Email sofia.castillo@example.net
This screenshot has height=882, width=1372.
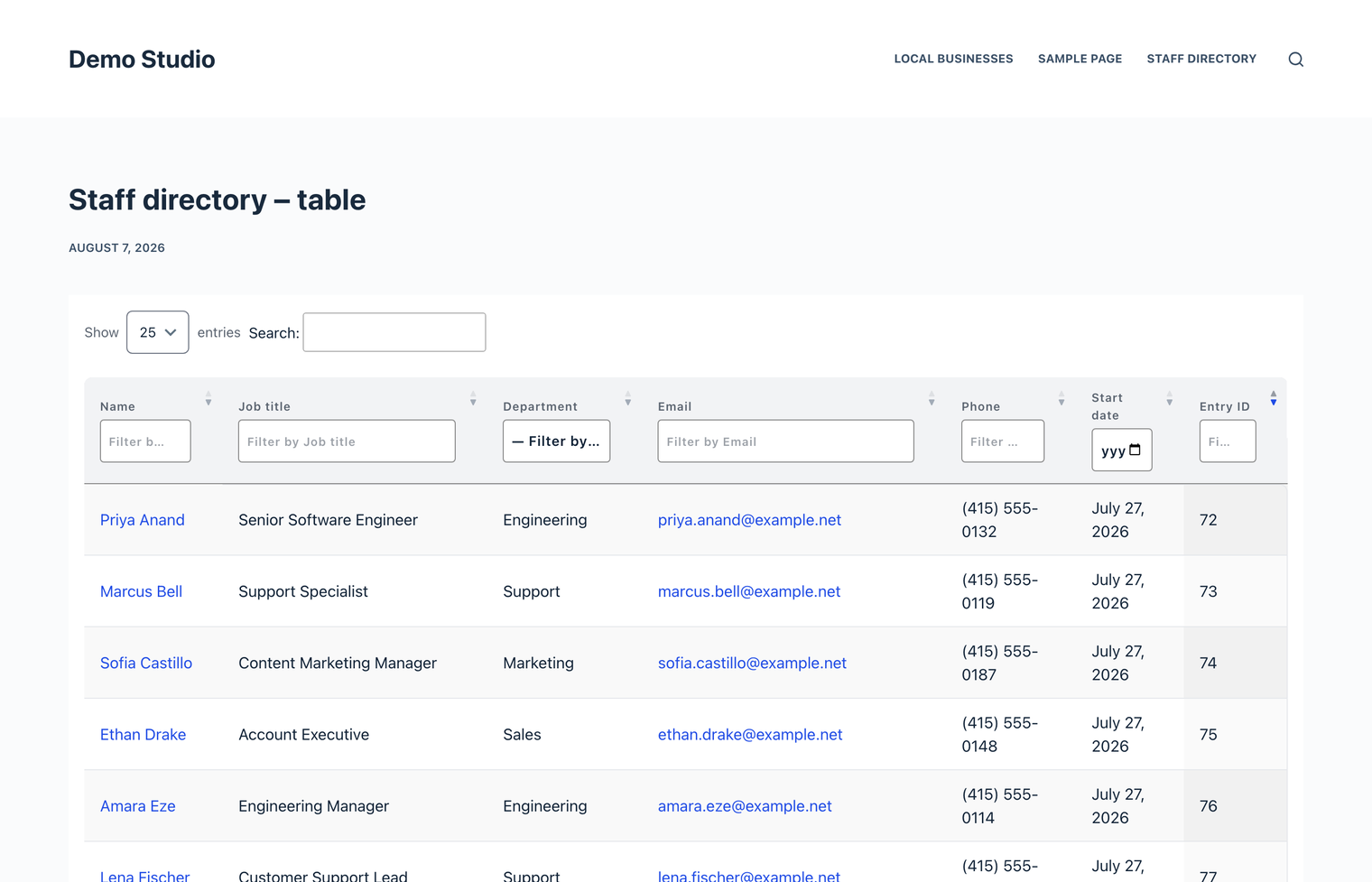point(752,663)
